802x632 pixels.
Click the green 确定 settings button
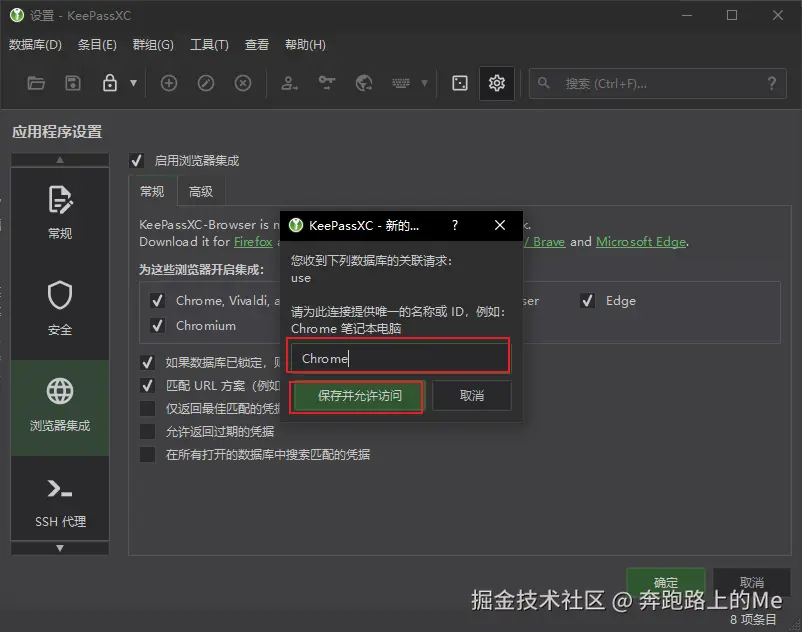pos(665,582)
